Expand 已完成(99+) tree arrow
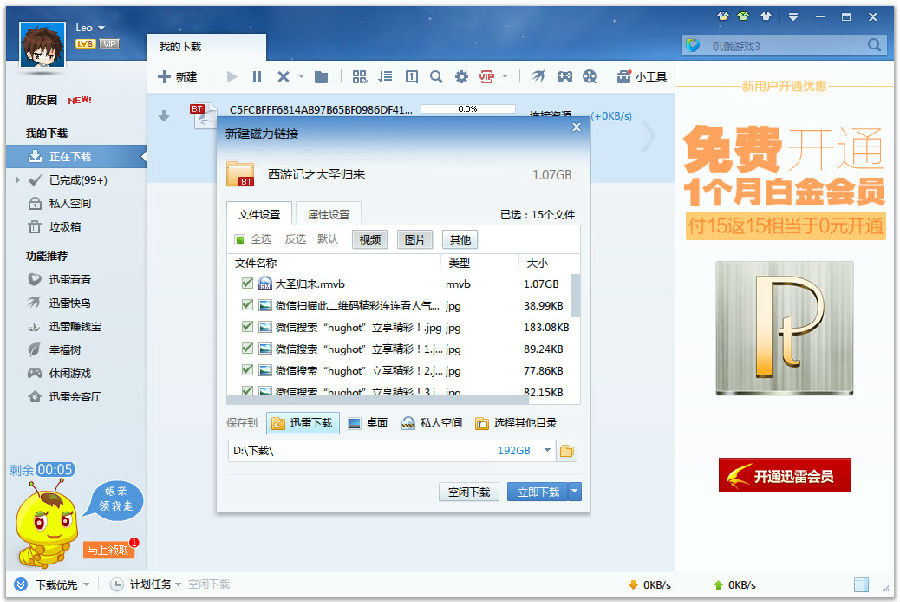Viewport: 900px width, 602px height. [18, 180]
